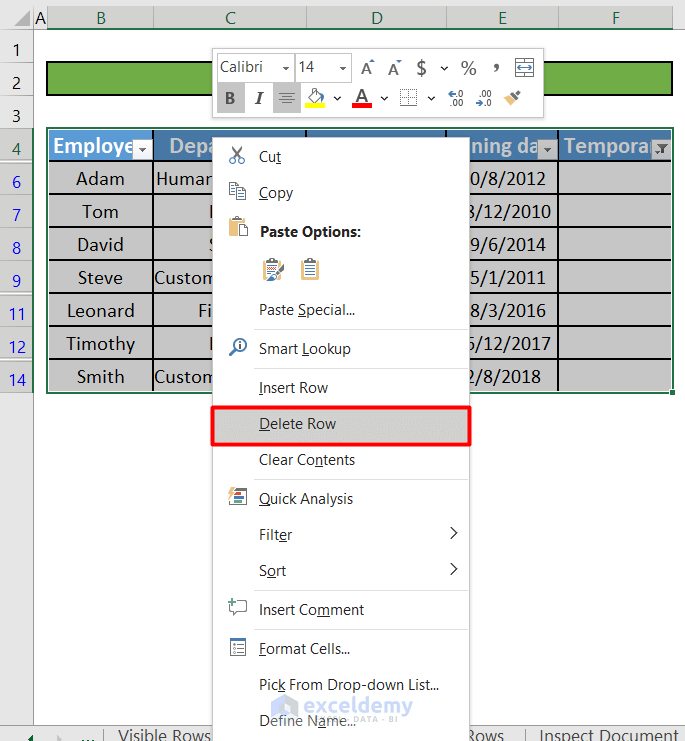
Task: Click the green title banner cell
Action: pos(359,78)
